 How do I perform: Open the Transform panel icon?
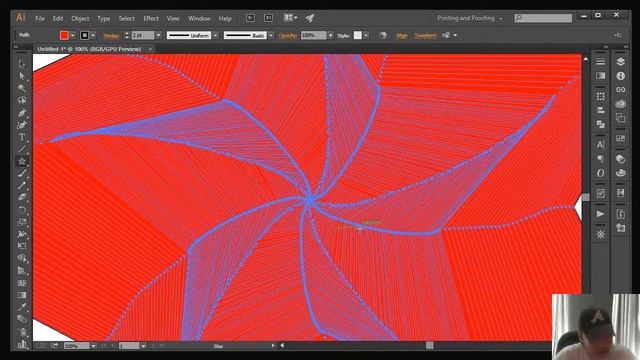point(600,96)
